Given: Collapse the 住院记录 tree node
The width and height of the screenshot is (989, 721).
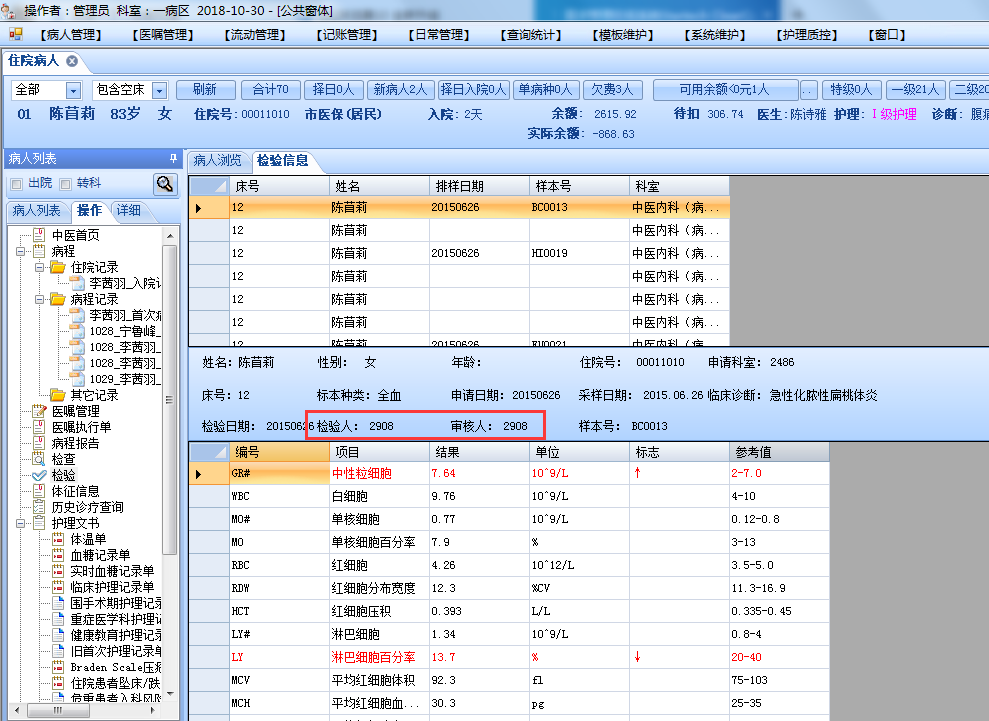Looking at the screenshot, I should click(x=39, y=267).
